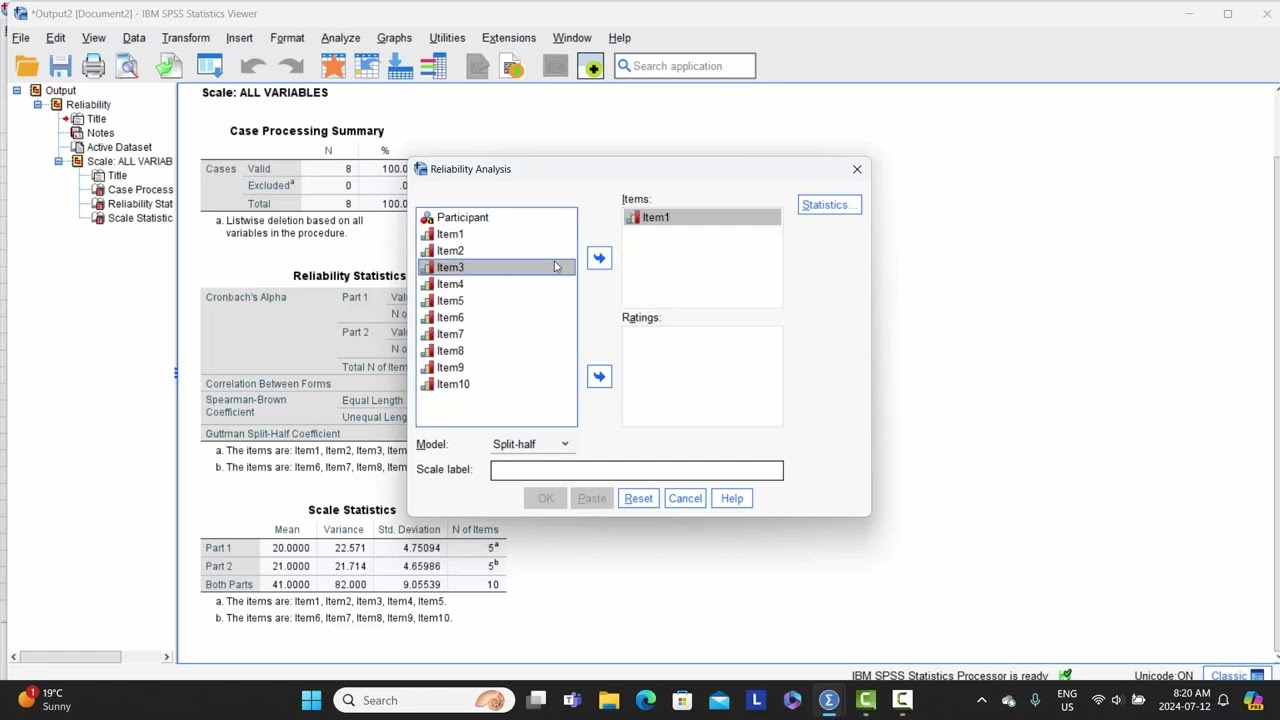Click the Go to Case toolbar icon
The image size is (1280, 720).
pos(367,66)
